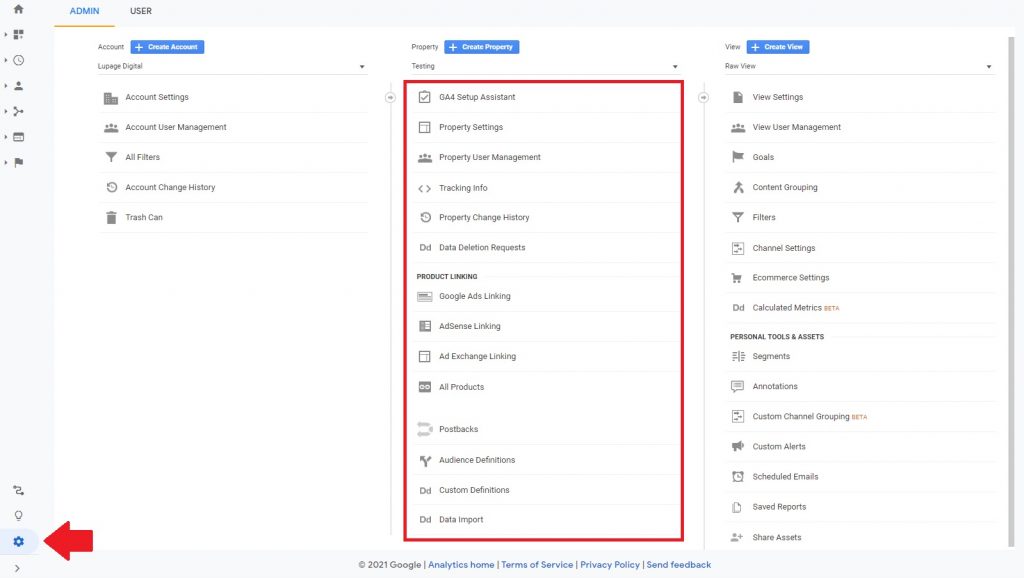Click the Scheduled Emails clock icon
Image resolution: width=1024 pixels, height=578 pixels.
point(737,476)
